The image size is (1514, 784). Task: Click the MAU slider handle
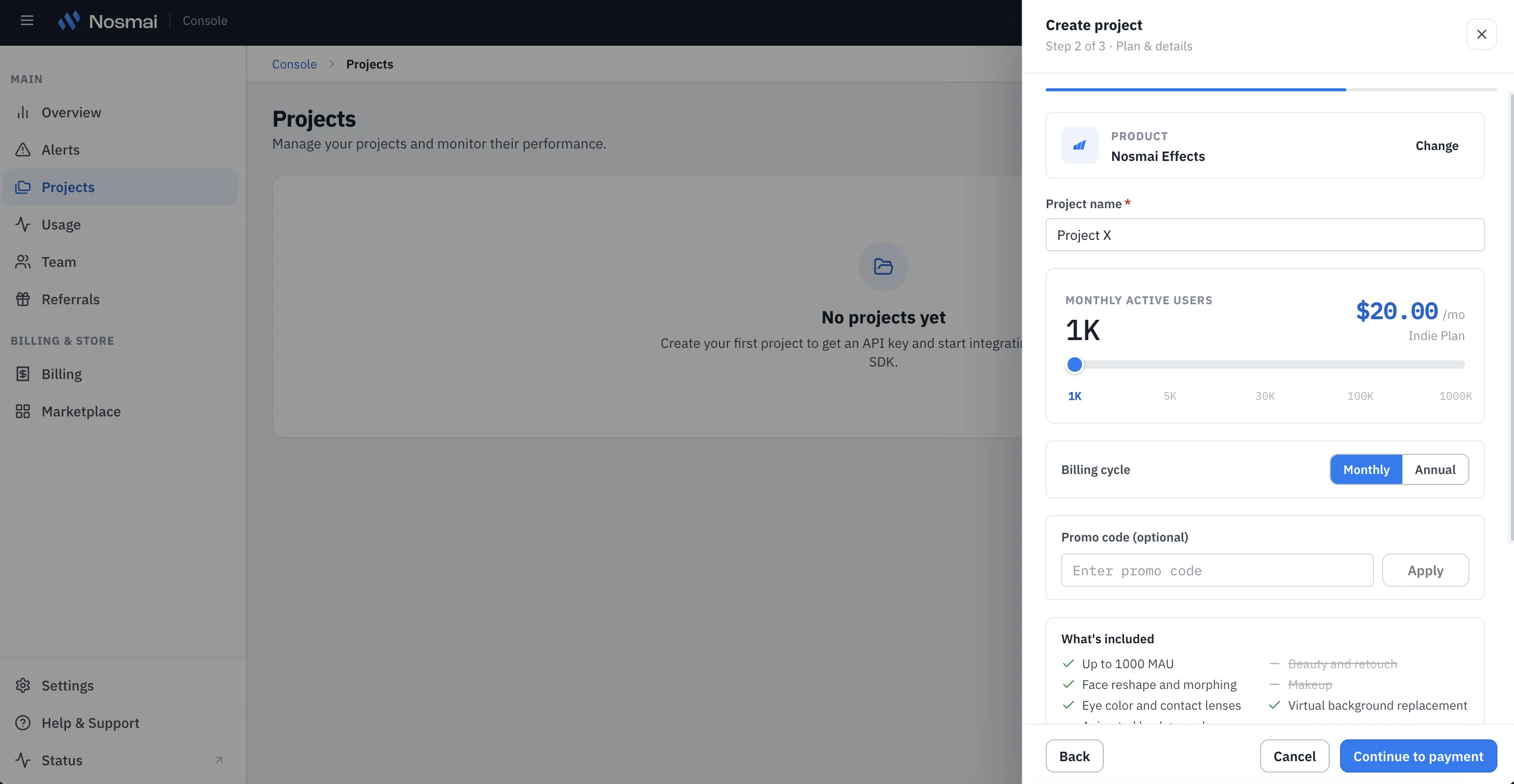click(1074, 364)
